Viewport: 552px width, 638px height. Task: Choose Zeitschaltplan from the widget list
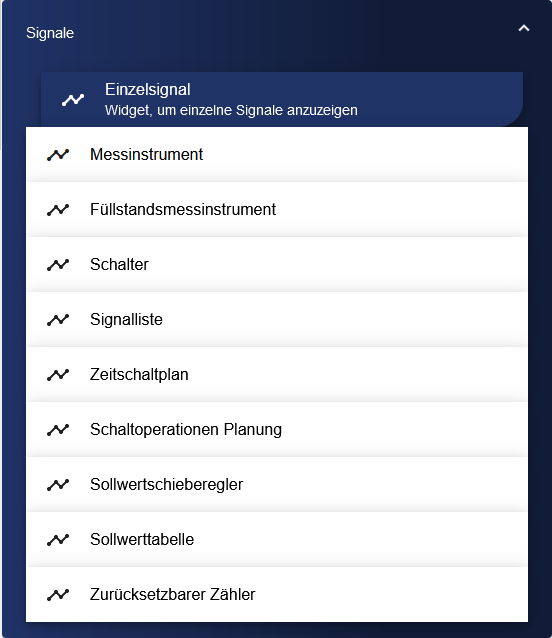click(277, 374)
